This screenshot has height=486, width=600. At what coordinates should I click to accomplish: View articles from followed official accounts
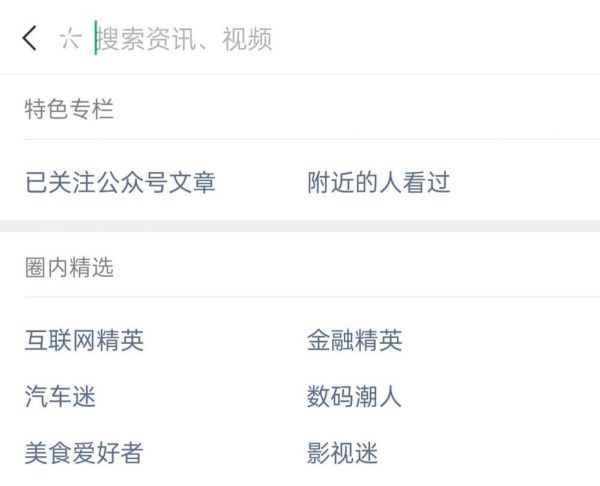click(120, 183)
